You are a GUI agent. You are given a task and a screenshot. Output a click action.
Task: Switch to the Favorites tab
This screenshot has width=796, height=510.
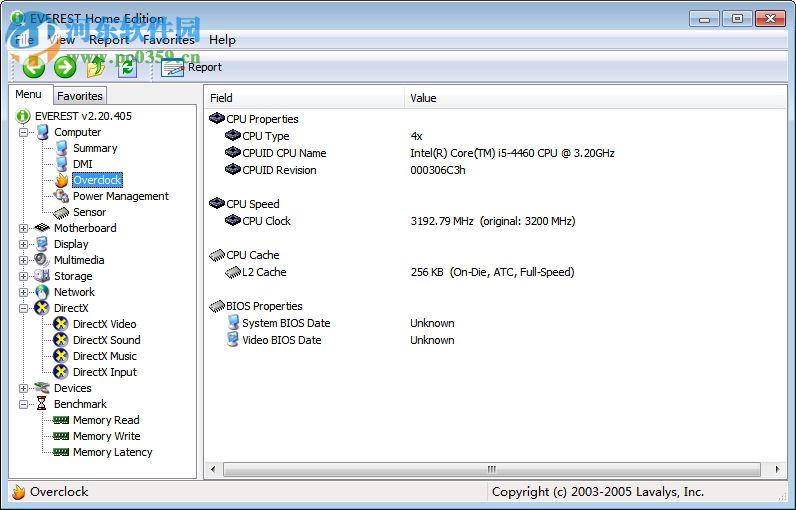coord(80,96)
